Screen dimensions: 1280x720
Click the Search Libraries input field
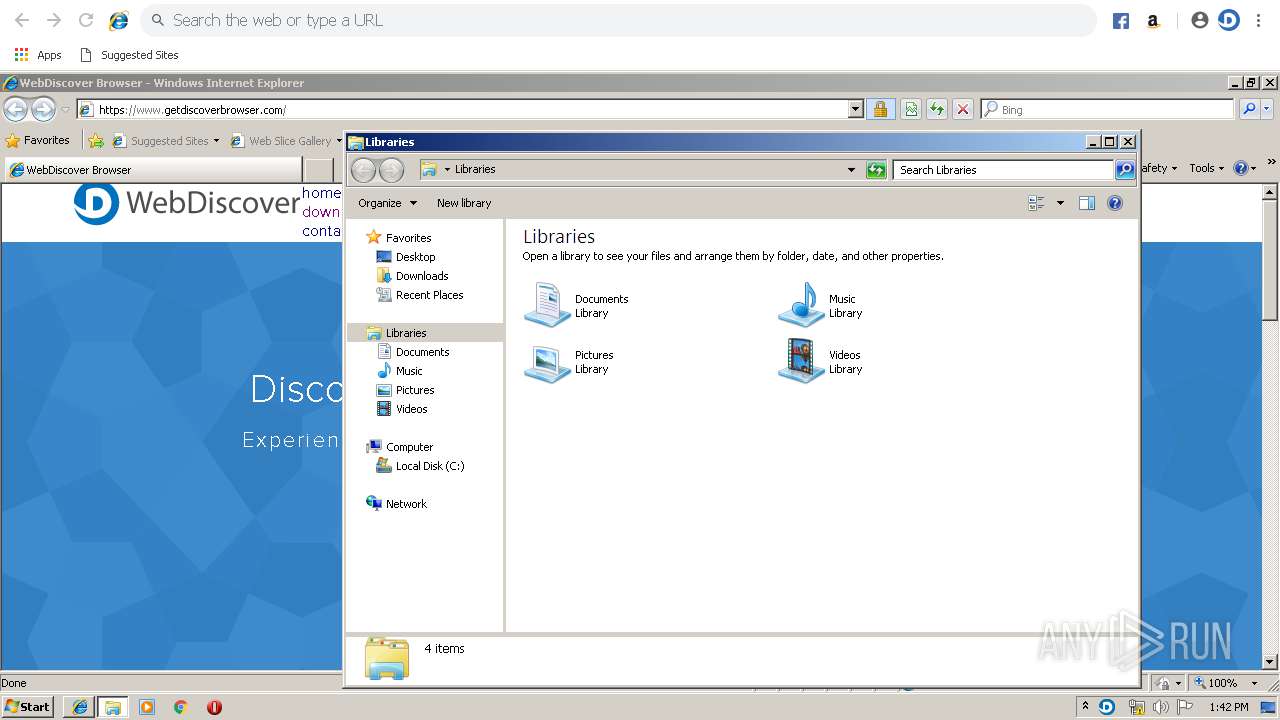(1003, 170)
